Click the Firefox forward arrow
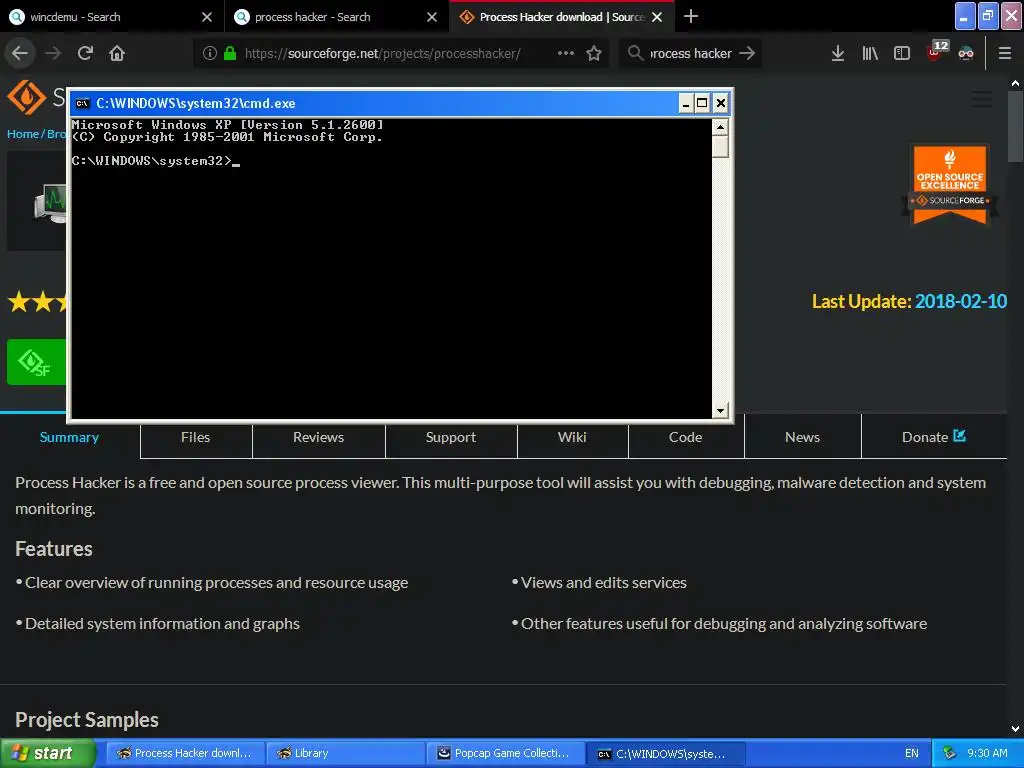Screen dimensions: 1024x768 click(53, 53)
